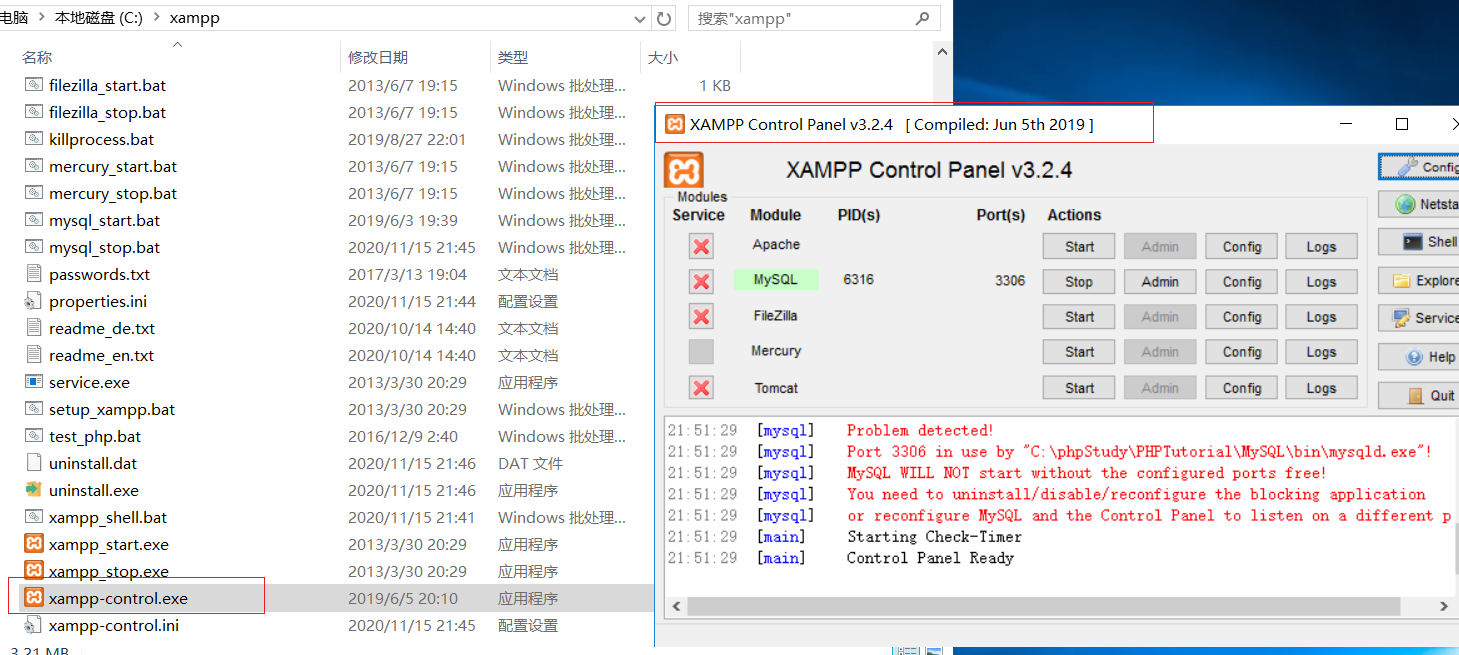Click the 搜索"xampp" search field

point(814,18)
